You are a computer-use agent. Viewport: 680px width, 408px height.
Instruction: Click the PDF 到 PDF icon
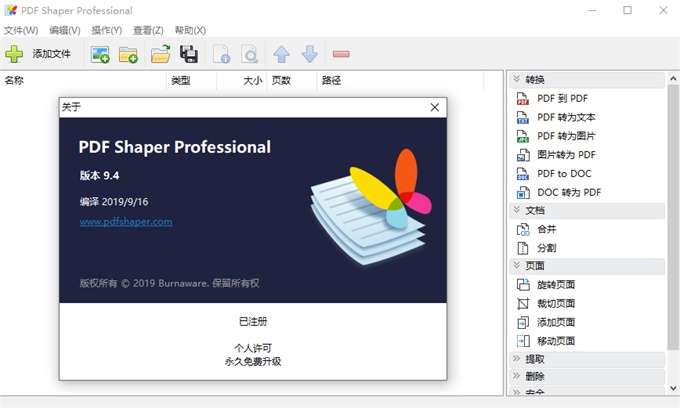523,98
